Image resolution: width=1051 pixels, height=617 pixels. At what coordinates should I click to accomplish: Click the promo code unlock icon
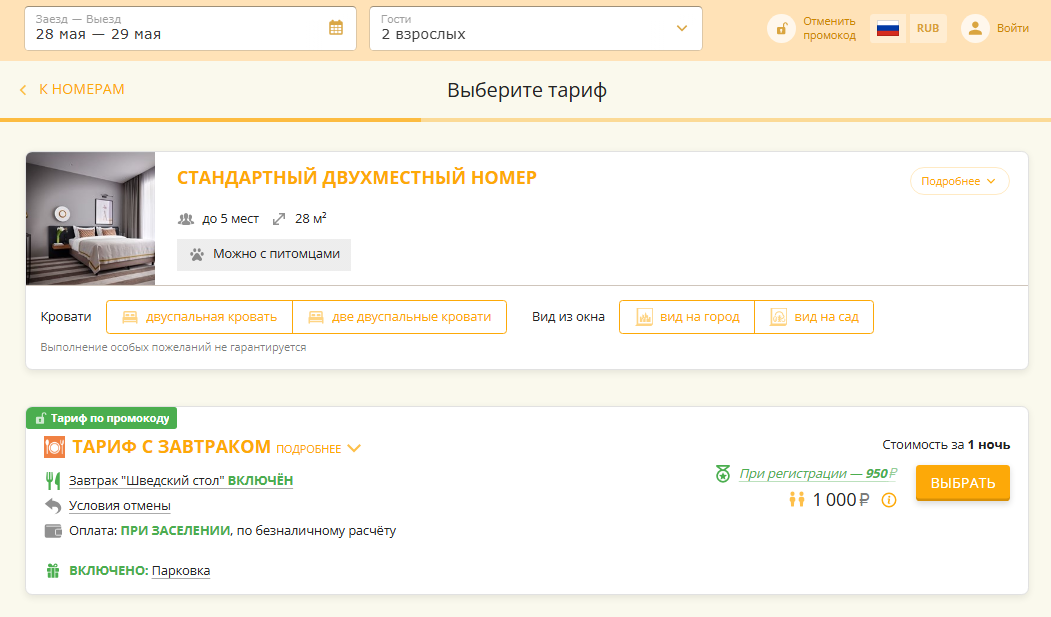(782, 28)
